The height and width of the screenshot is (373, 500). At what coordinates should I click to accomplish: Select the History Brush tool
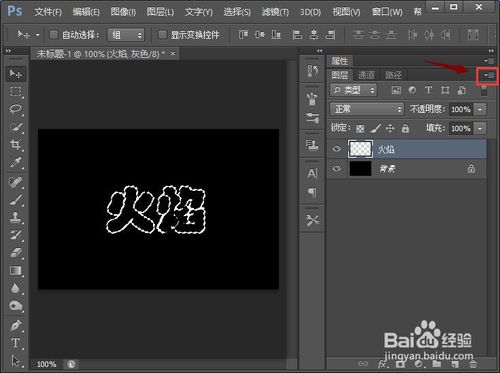pos(15,235)
